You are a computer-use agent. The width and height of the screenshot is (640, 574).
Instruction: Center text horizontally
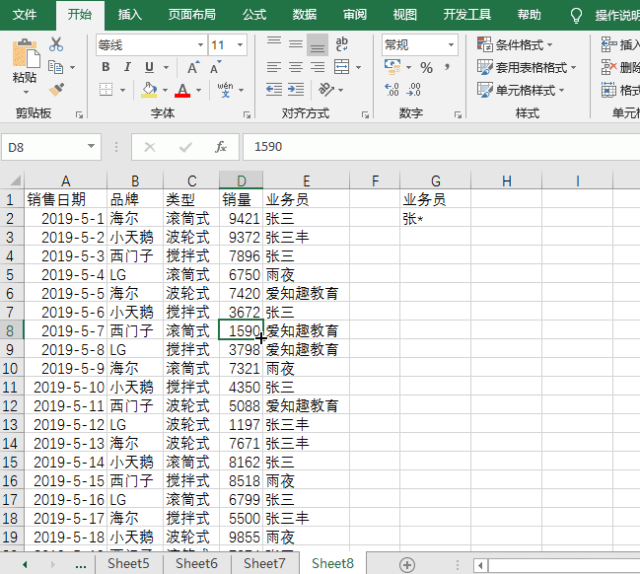coord(296,67)
